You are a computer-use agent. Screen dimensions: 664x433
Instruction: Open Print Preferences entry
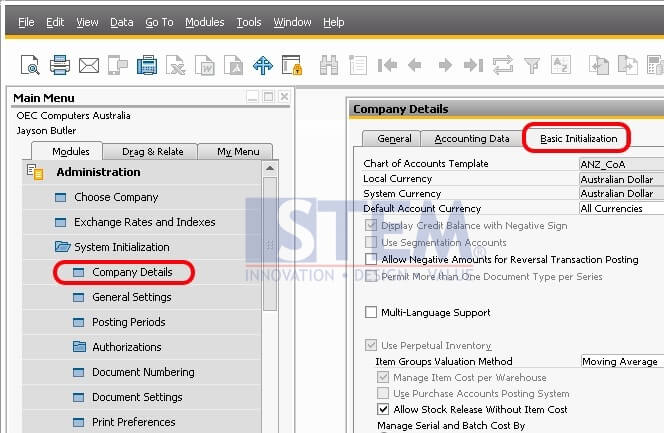point(133,422)
